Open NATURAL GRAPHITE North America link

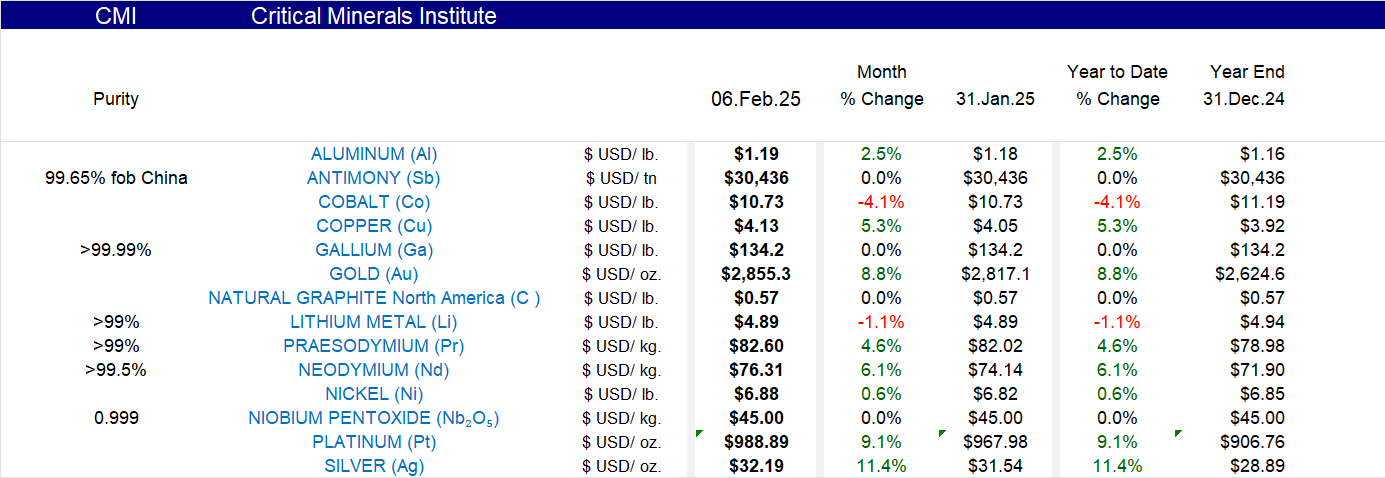(374, 298)
